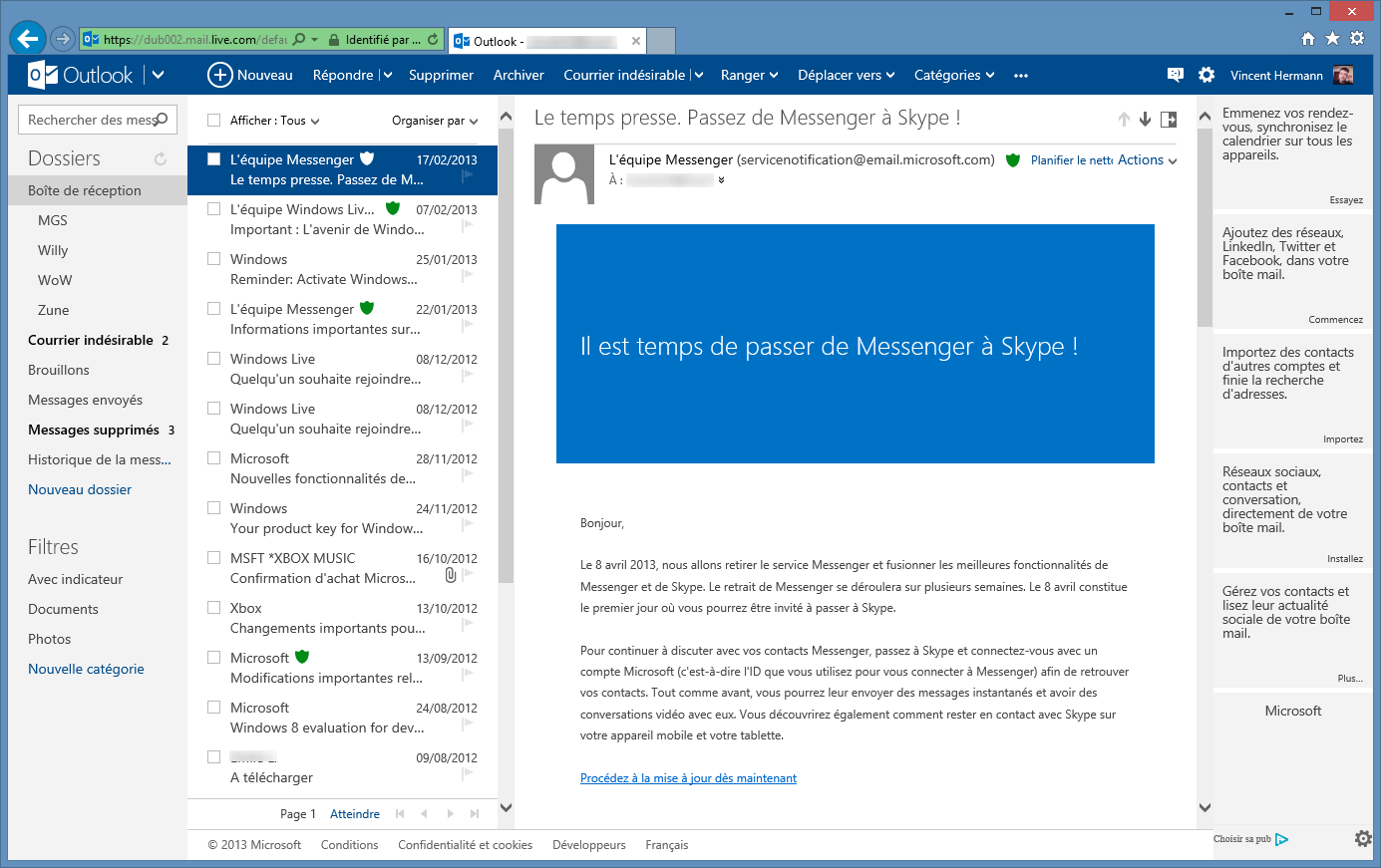Refresh folders with the Dossiers refresh icon
The height and width of the screenshot is (868, 1381).
161,158
